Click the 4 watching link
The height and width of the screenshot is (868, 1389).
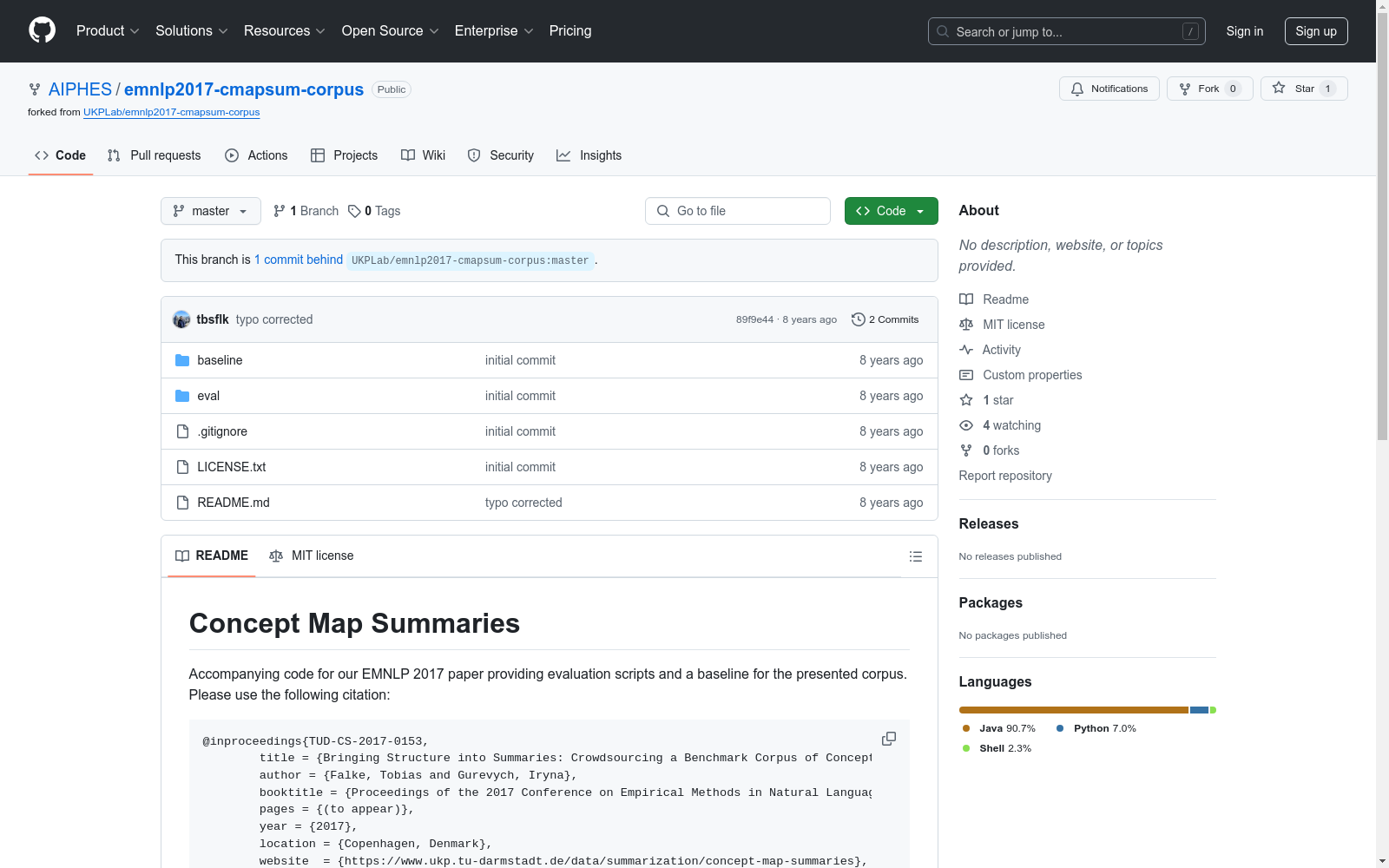[x=1011, y=425]
